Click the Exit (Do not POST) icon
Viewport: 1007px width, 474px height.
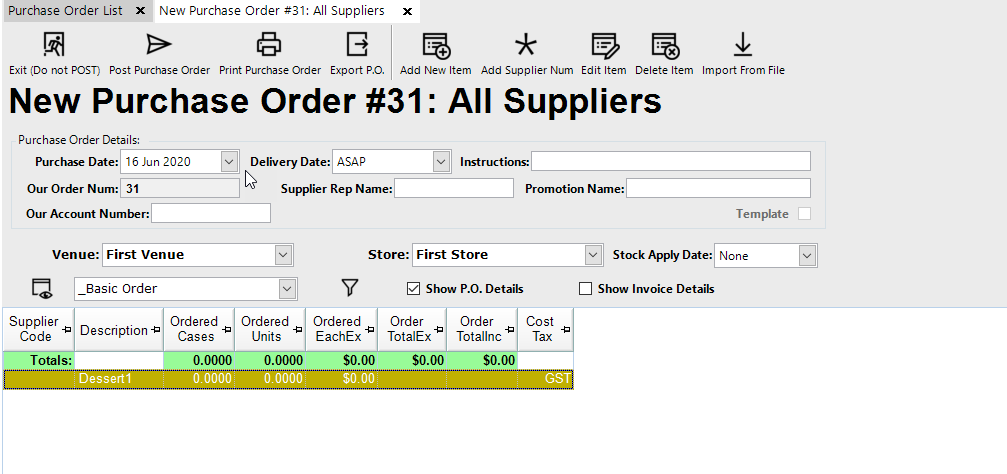[x=54, y=45]
